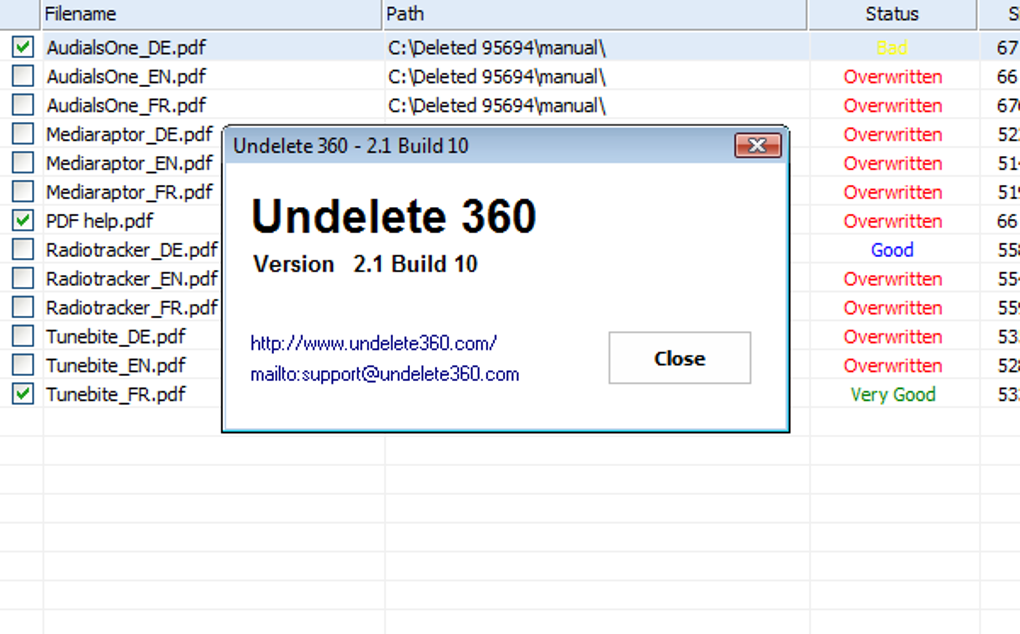Check the Radiotracker_EN.pdf checkbox
Screen dimensions: 1020x634
tap(23, 278)
